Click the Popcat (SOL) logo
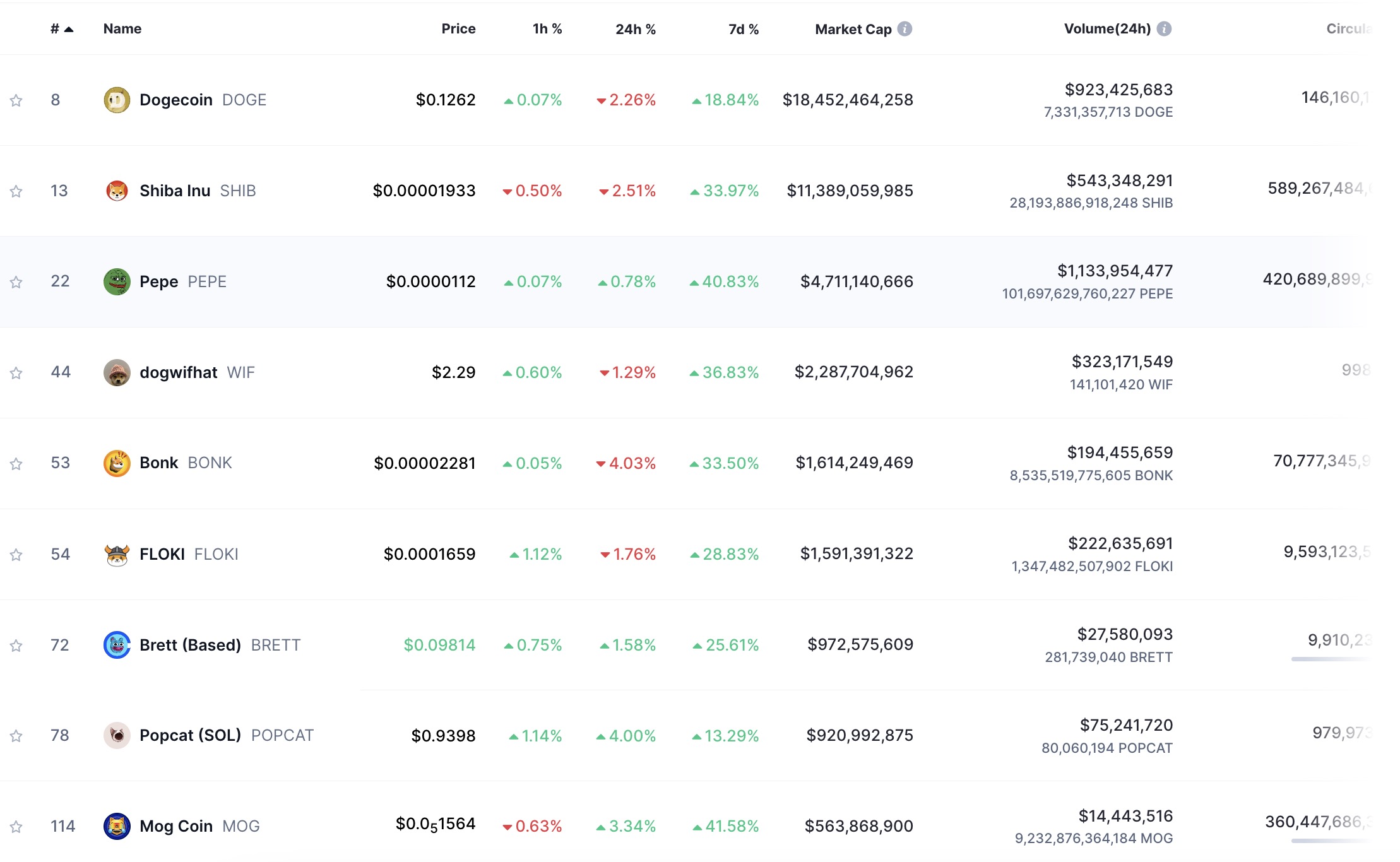This screenshot has height=862, width=1400. coord(117,735)
